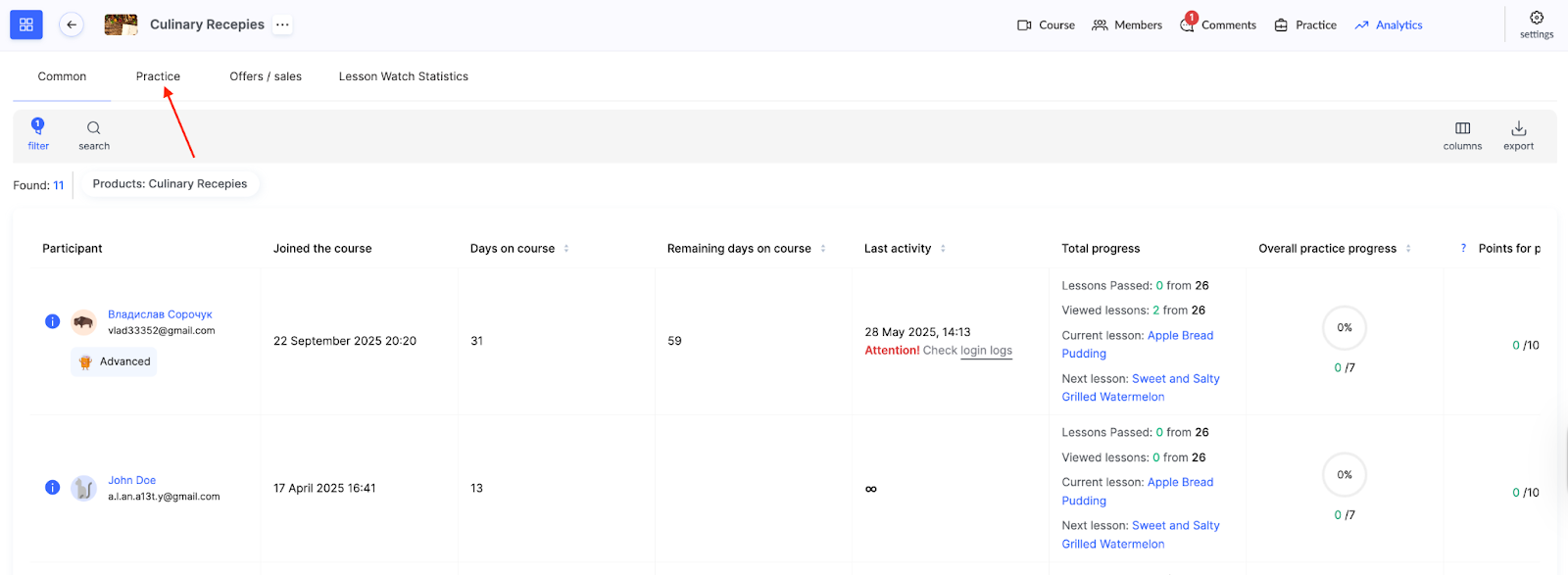
Task: Click the info icon beside John Doe
Action: pos(53,488)
